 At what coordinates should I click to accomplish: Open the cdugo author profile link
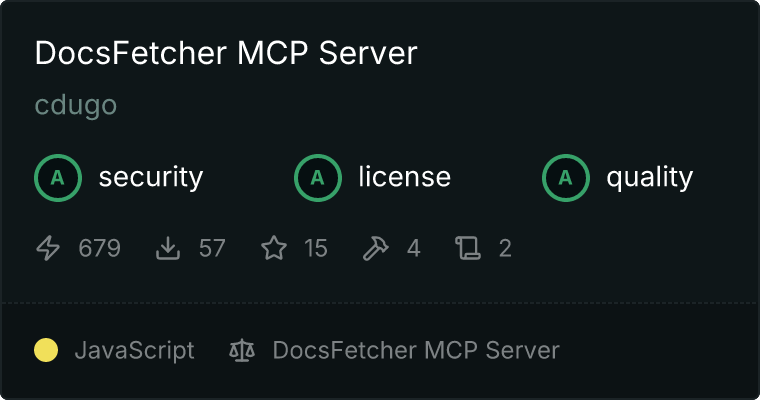point(76,105)
